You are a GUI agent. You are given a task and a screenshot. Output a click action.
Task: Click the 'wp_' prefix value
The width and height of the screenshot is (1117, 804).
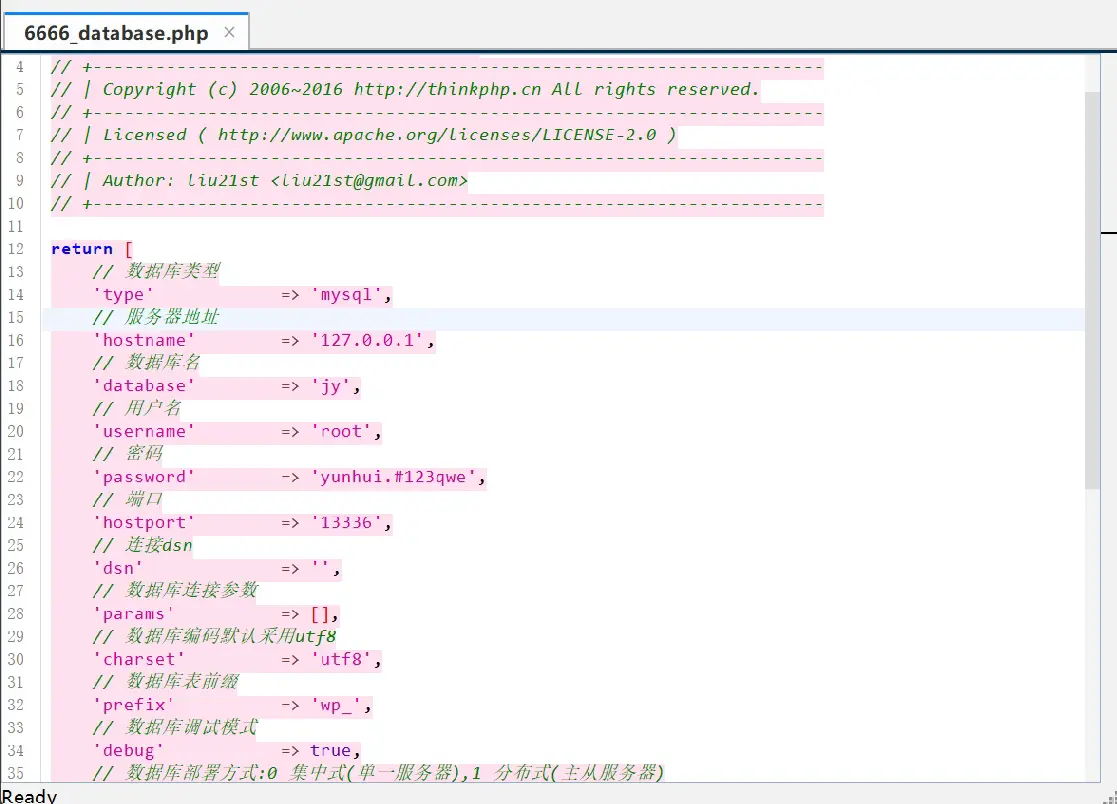(336, 705)
